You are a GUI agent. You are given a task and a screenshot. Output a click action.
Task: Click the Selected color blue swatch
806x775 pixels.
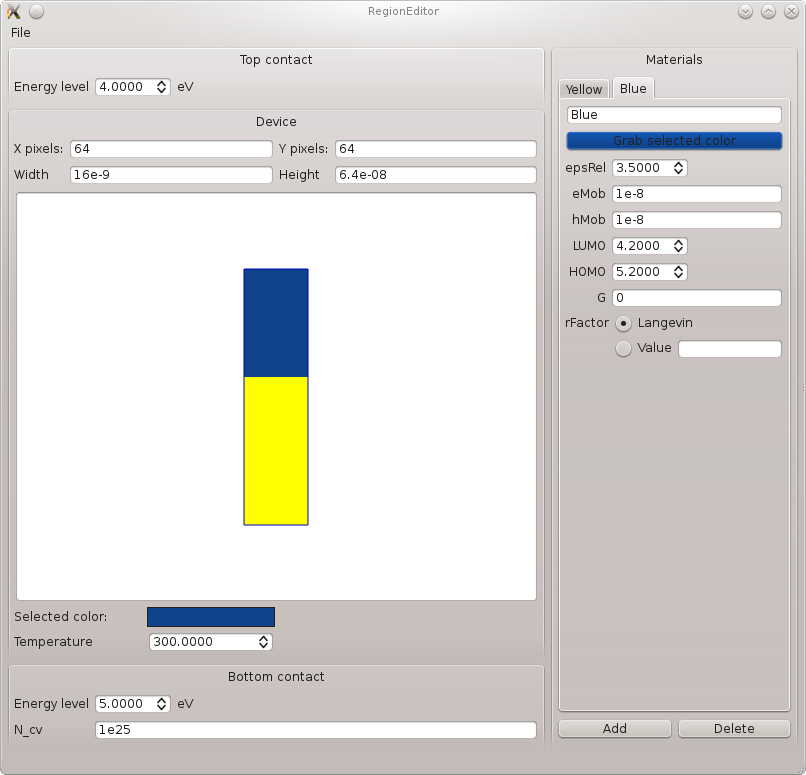pyautogui.click(x=210, y=617)
